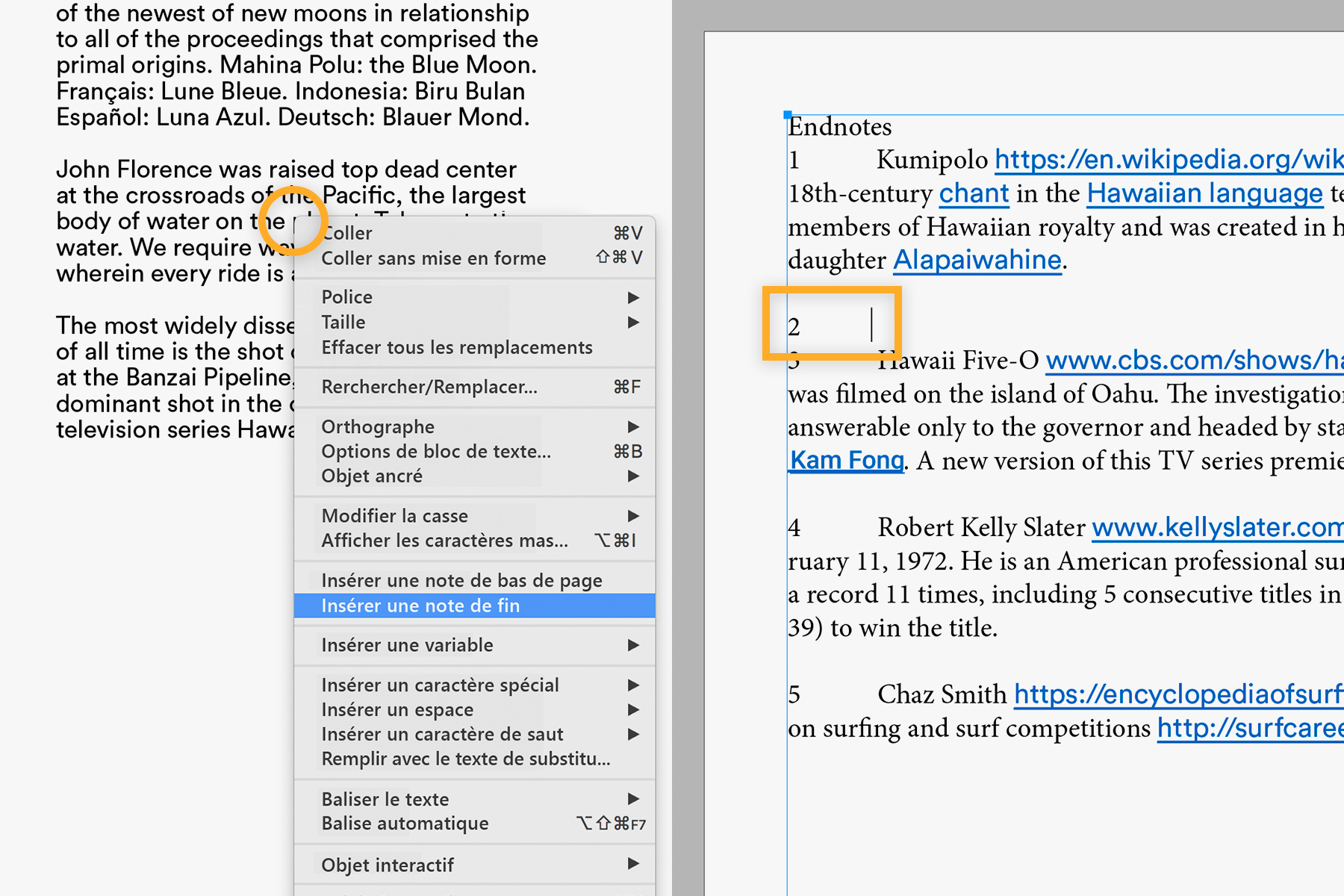Place cursor in empty endnote 2

point(871,325)
